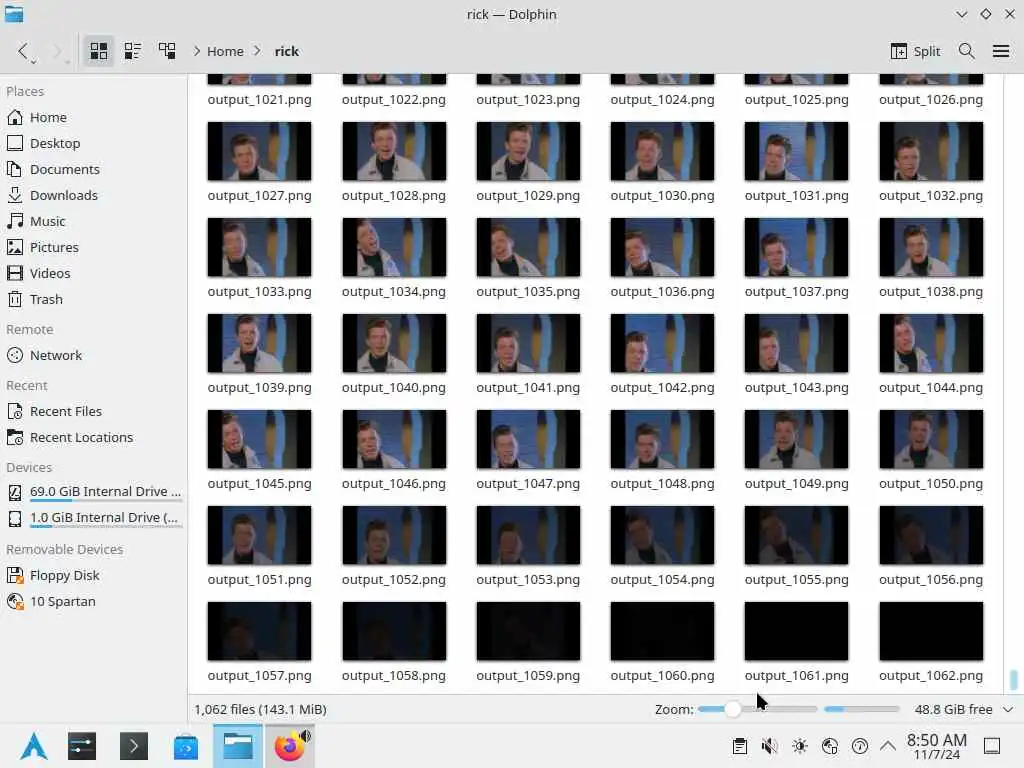This screenshot has width=1024, height=768.
Task: Click the Split view button
Action: [x=916, y=51]
